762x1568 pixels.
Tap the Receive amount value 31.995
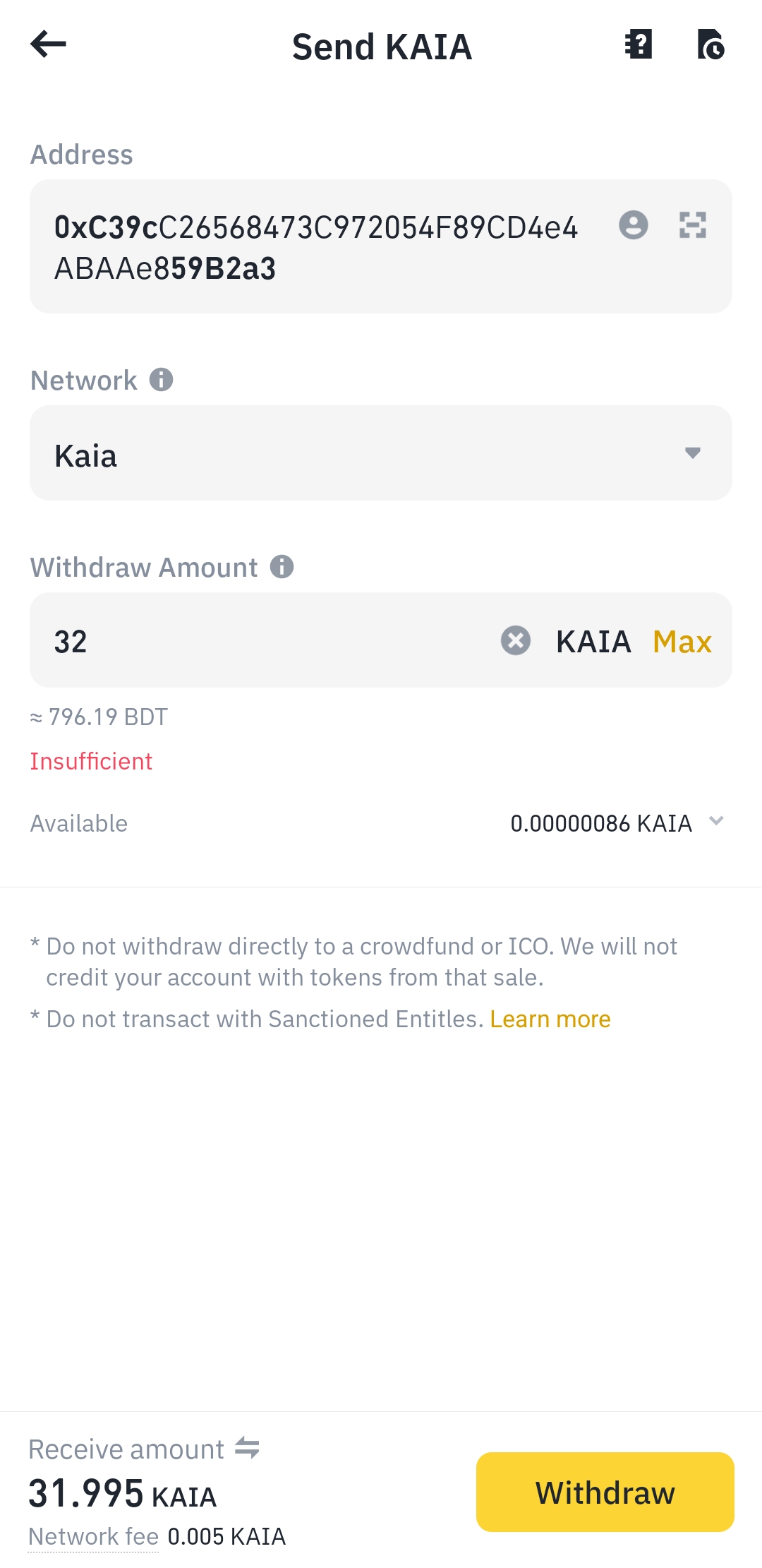pos(86,1494)
